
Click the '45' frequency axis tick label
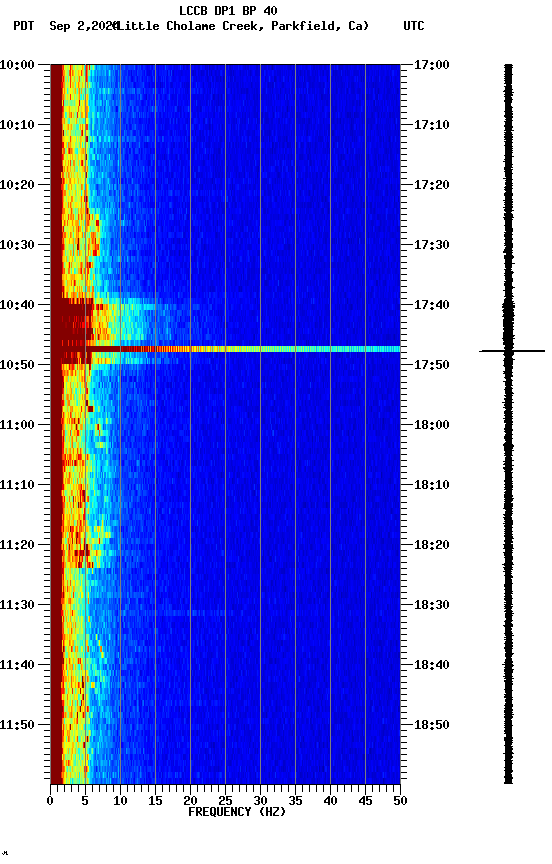click(365, 801)
